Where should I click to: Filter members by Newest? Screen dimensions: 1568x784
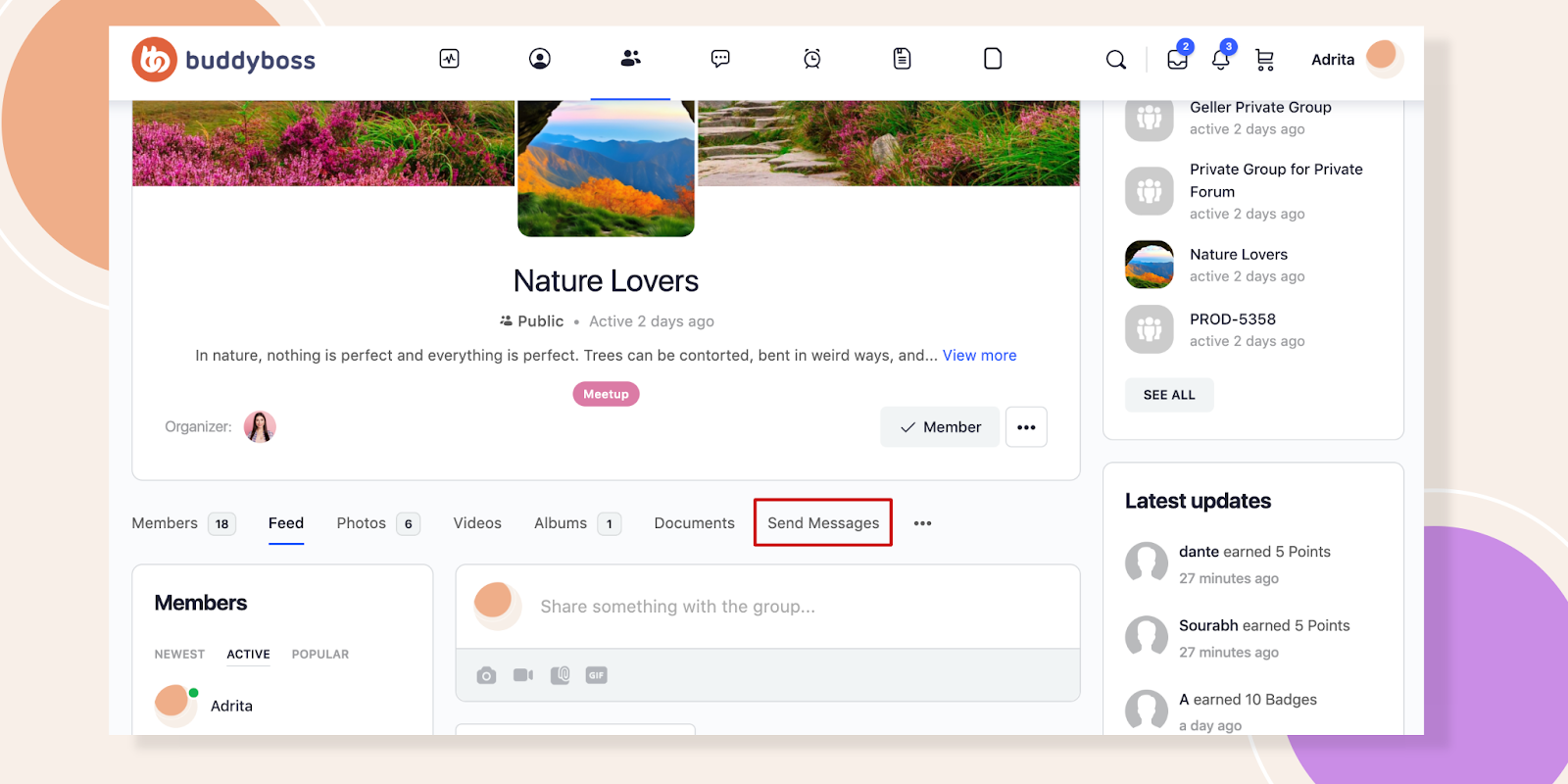(179, 655)
